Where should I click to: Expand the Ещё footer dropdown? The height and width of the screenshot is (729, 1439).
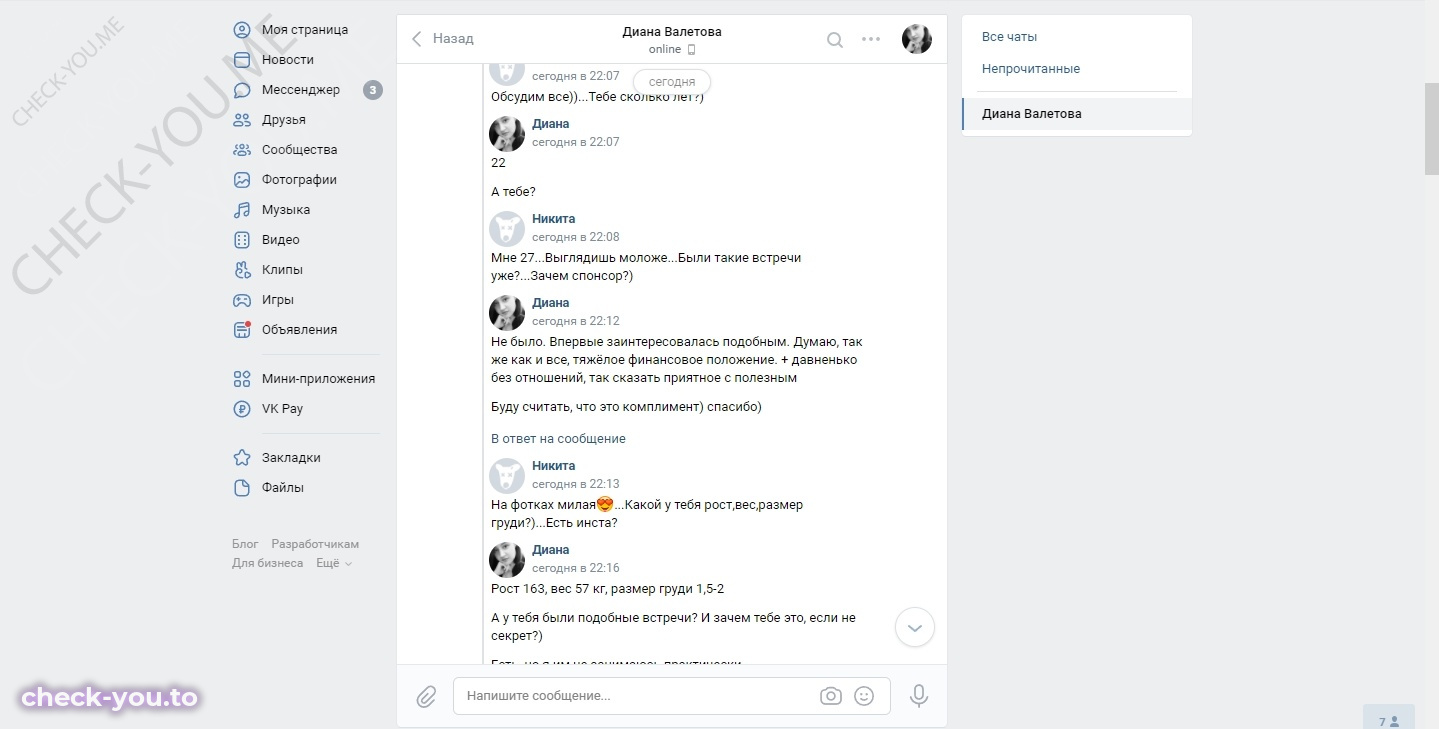click(334, 563)
